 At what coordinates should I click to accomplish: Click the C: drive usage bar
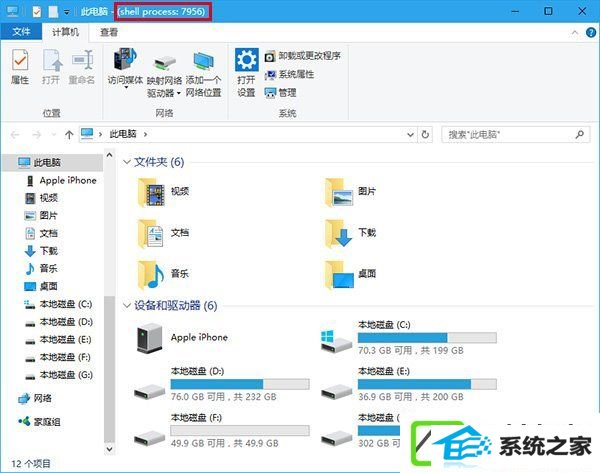427,338
